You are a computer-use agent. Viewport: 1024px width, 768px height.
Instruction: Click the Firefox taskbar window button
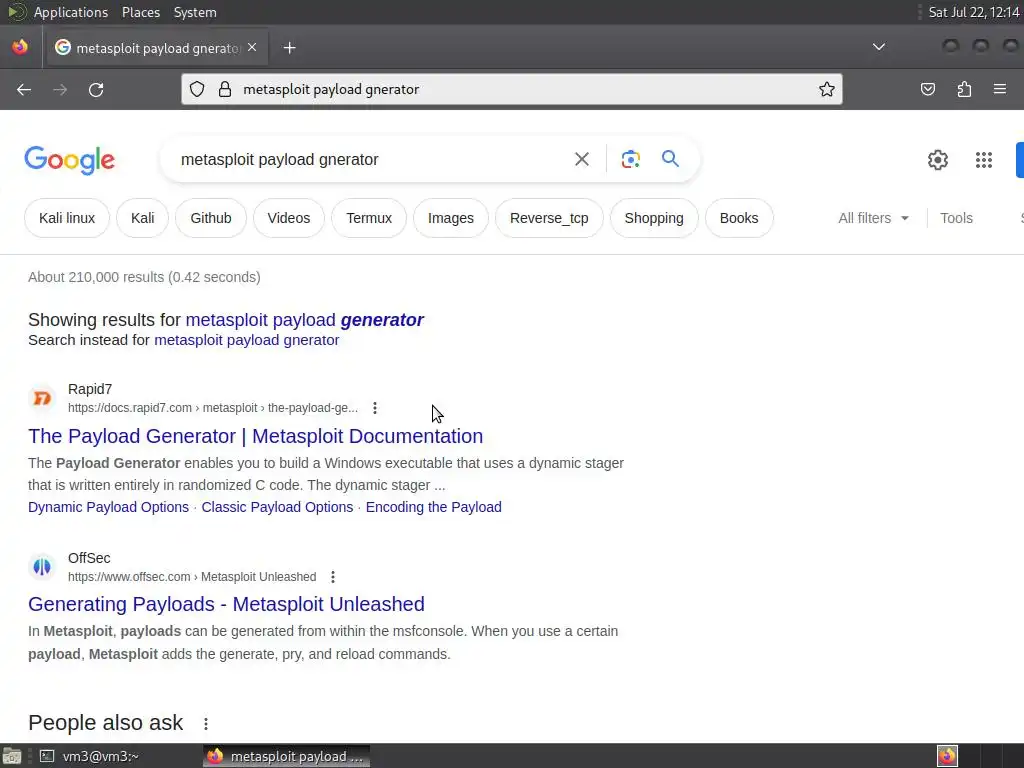click(x=286, y=756)
